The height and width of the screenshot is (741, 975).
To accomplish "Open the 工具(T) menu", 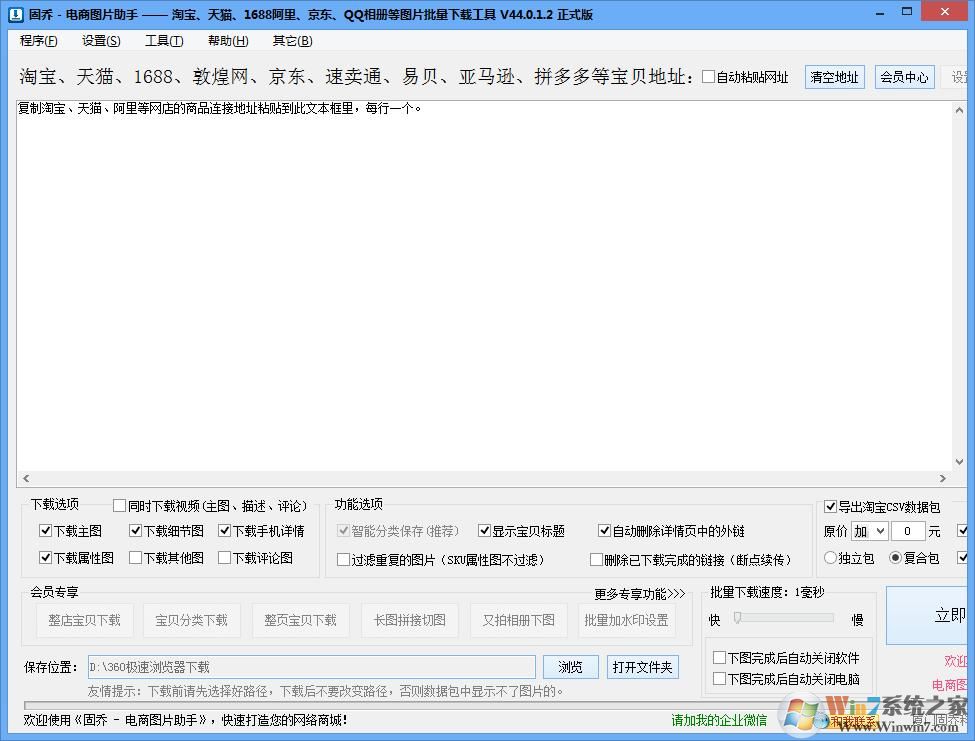I will point(163,41).
